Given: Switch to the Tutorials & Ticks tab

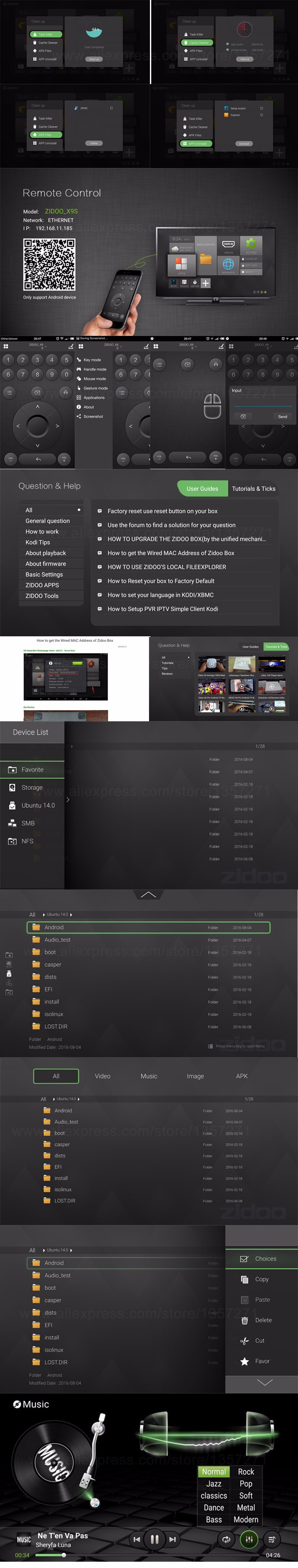Looking at the screenshot, I should point(253,488).
